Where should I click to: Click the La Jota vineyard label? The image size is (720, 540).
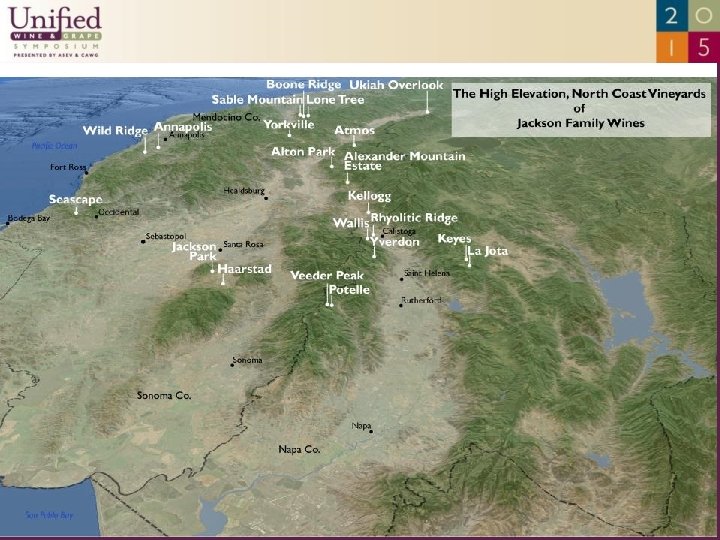coord(488,251)
